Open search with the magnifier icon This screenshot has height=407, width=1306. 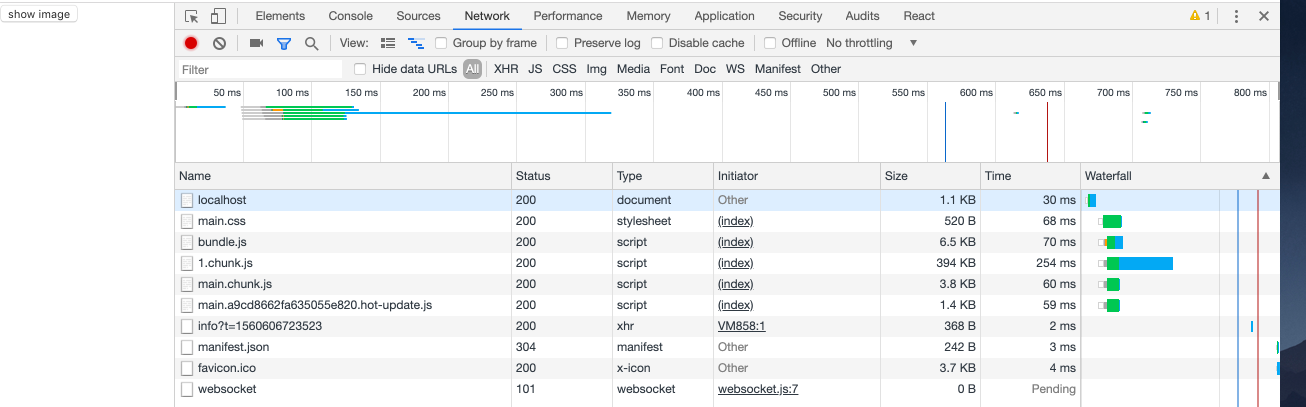tap(311, 43)
